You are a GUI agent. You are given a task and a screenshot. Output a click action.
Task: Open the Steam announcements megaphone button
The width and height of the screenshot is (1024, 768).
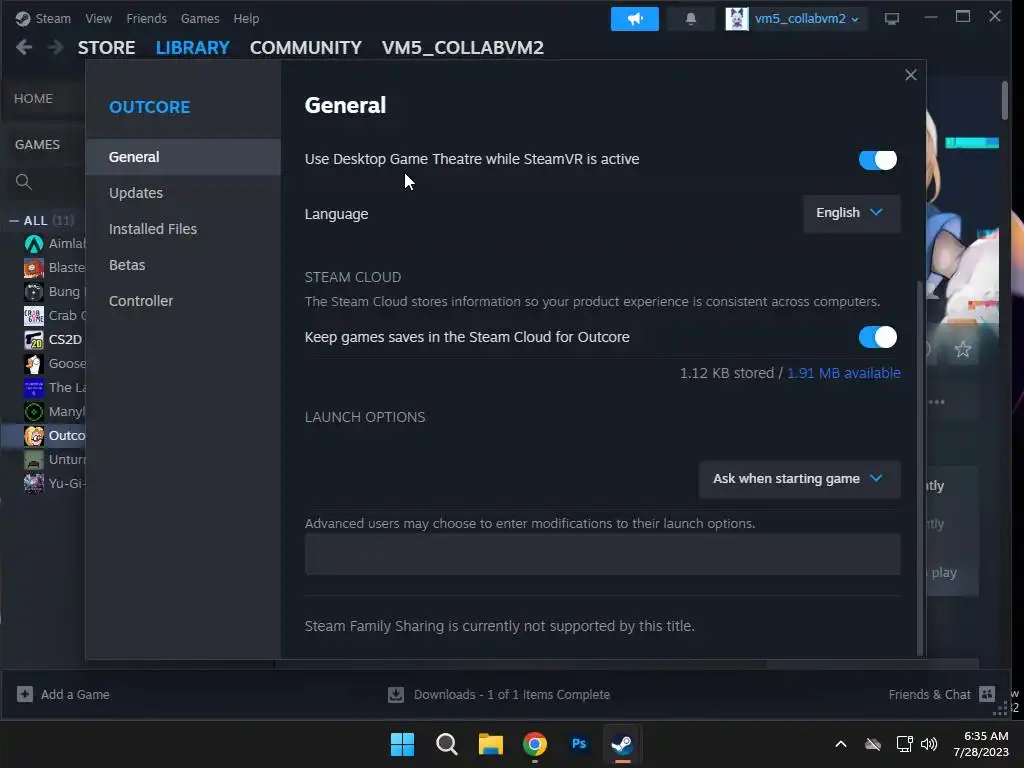634,19
